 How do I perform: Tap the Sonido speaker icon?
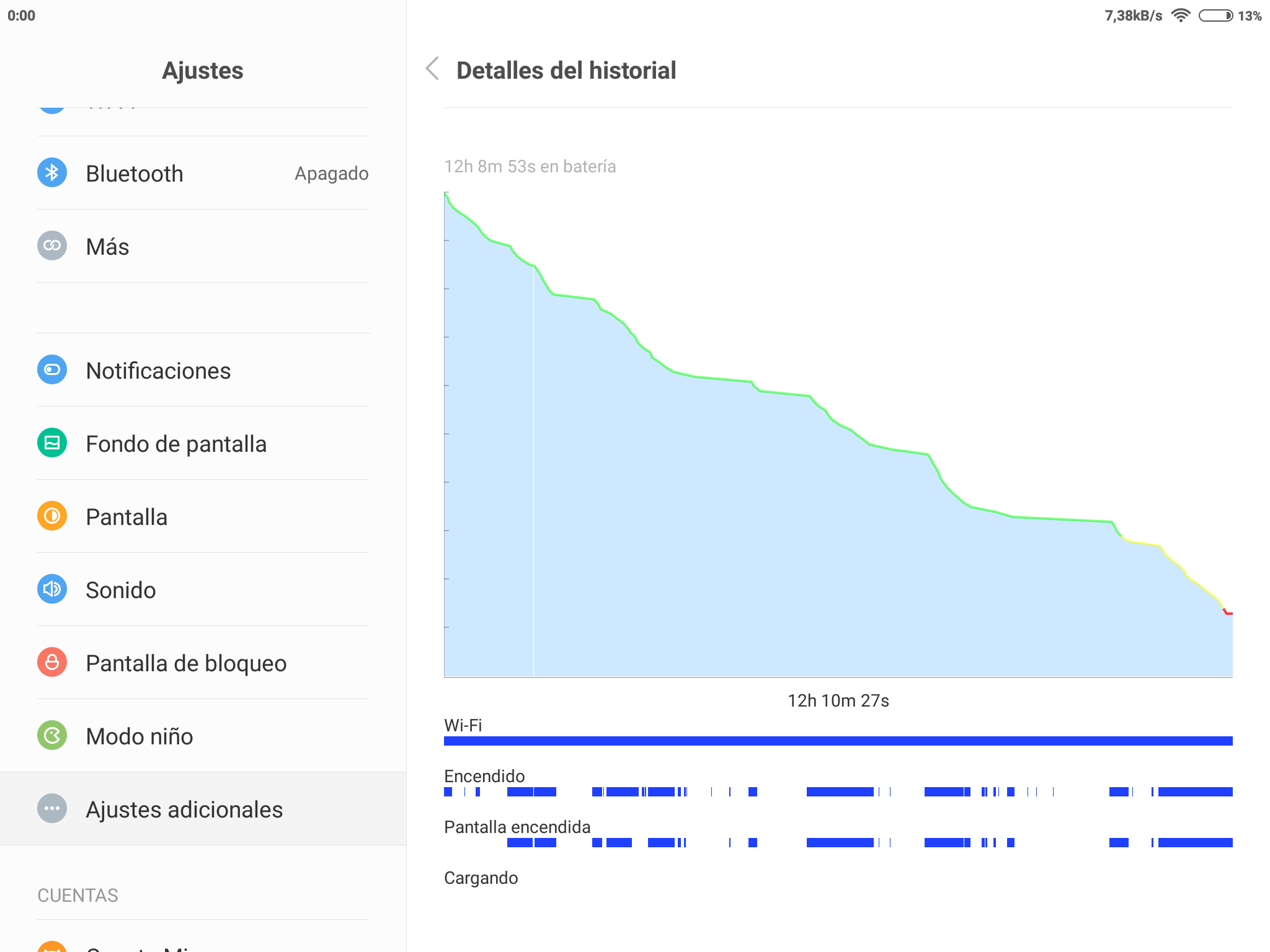52,589
